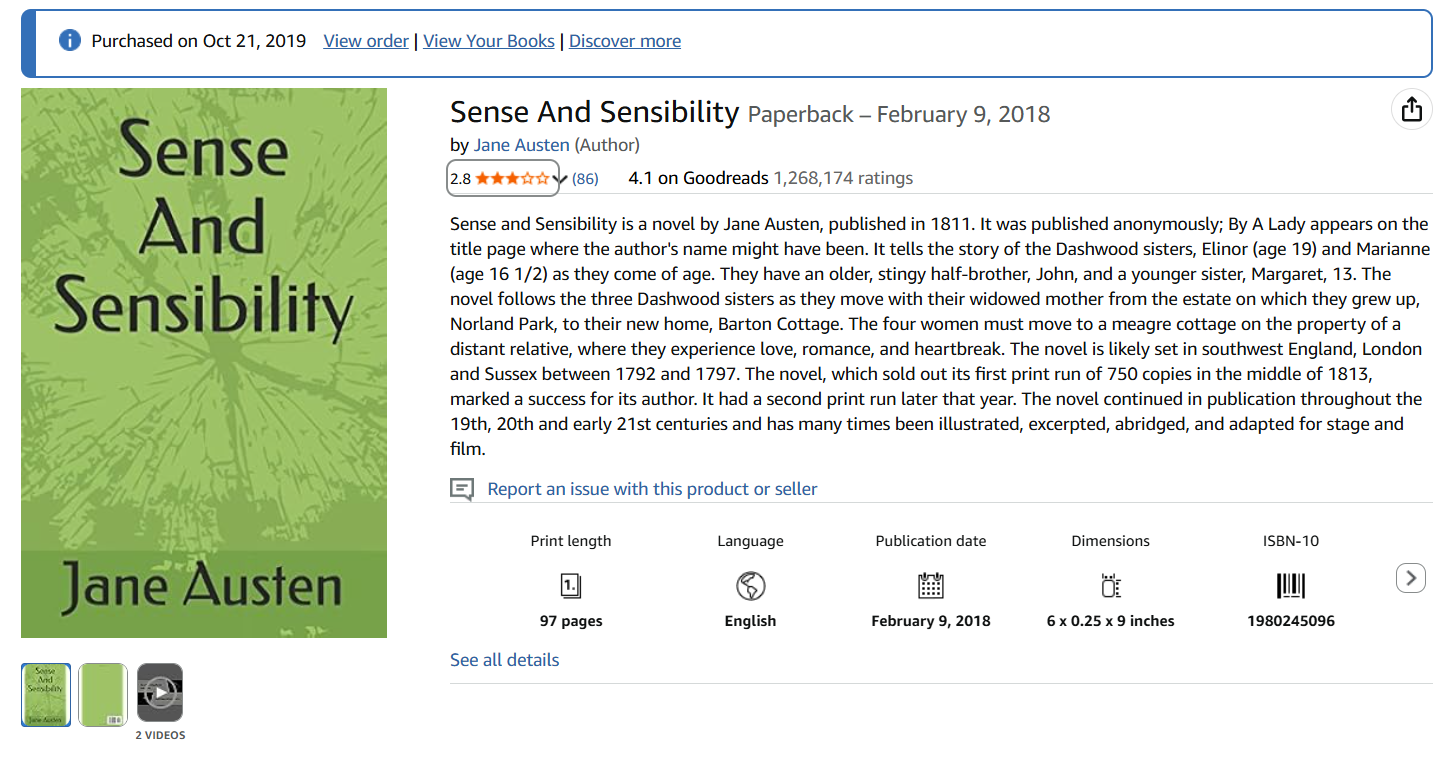Visit Jane Austen author page link
This screenshot has width=1442, height=757.
click(522, 145)
